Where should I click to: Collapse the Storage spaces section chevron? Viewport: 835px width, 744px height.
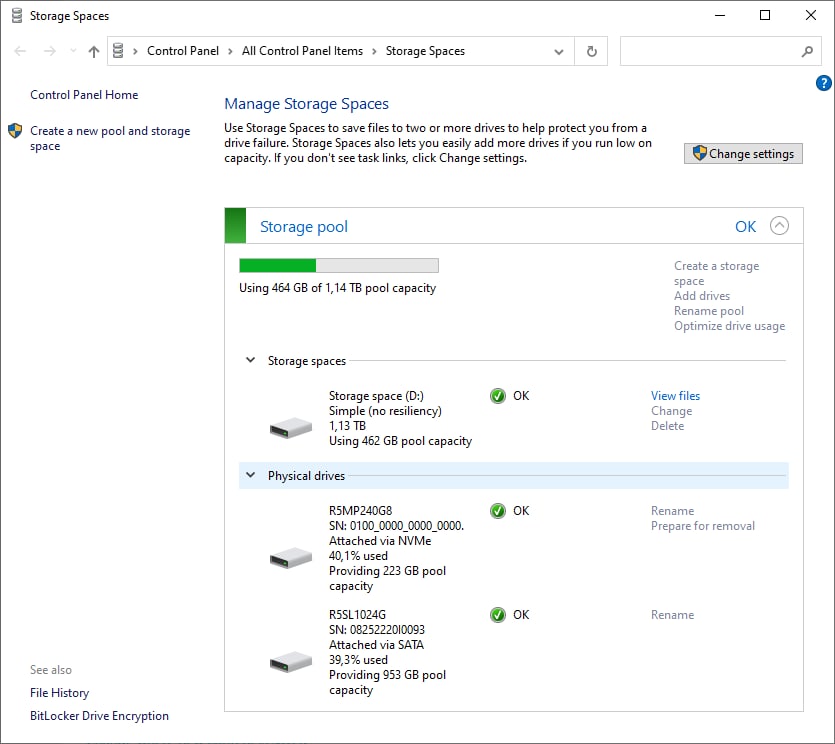(x=250, y=360)
